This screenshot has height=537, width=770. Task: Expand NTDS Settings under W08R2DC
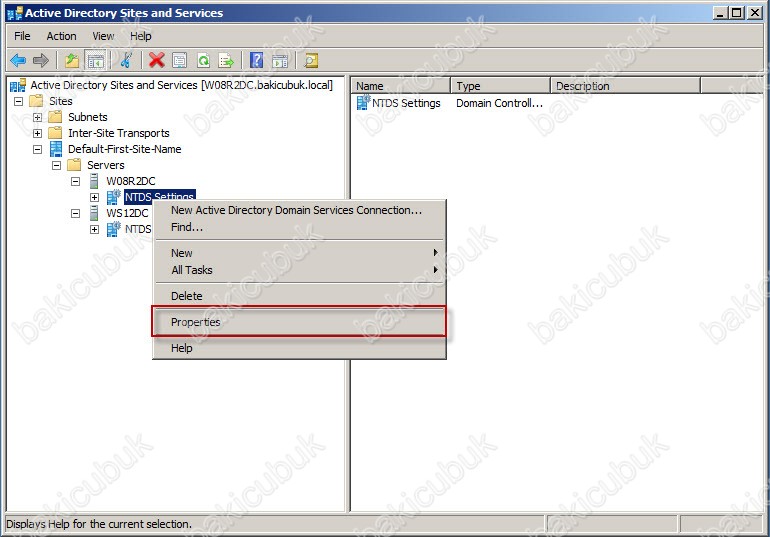[x=94, y=197]
